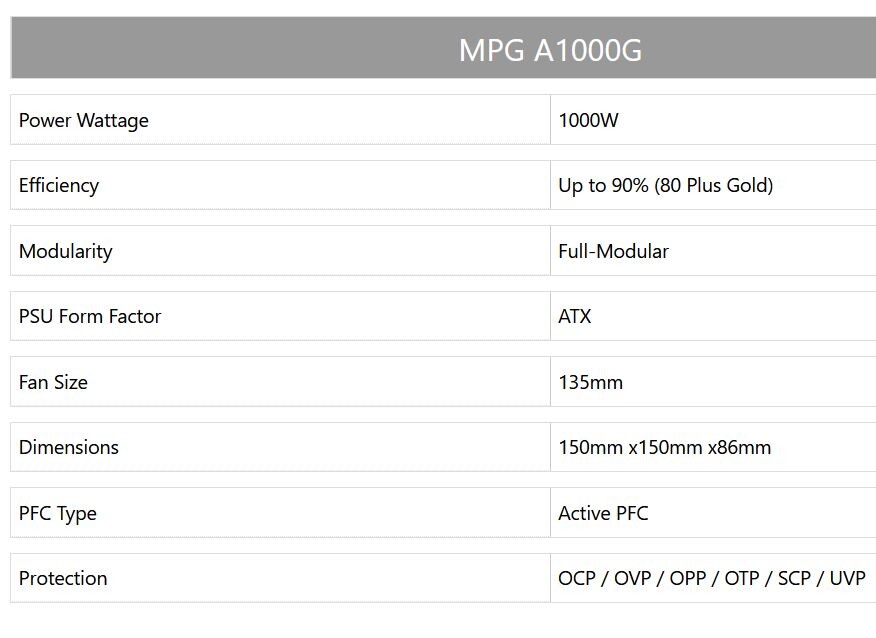Click the OTP protection entry

[x=743, y=578]
